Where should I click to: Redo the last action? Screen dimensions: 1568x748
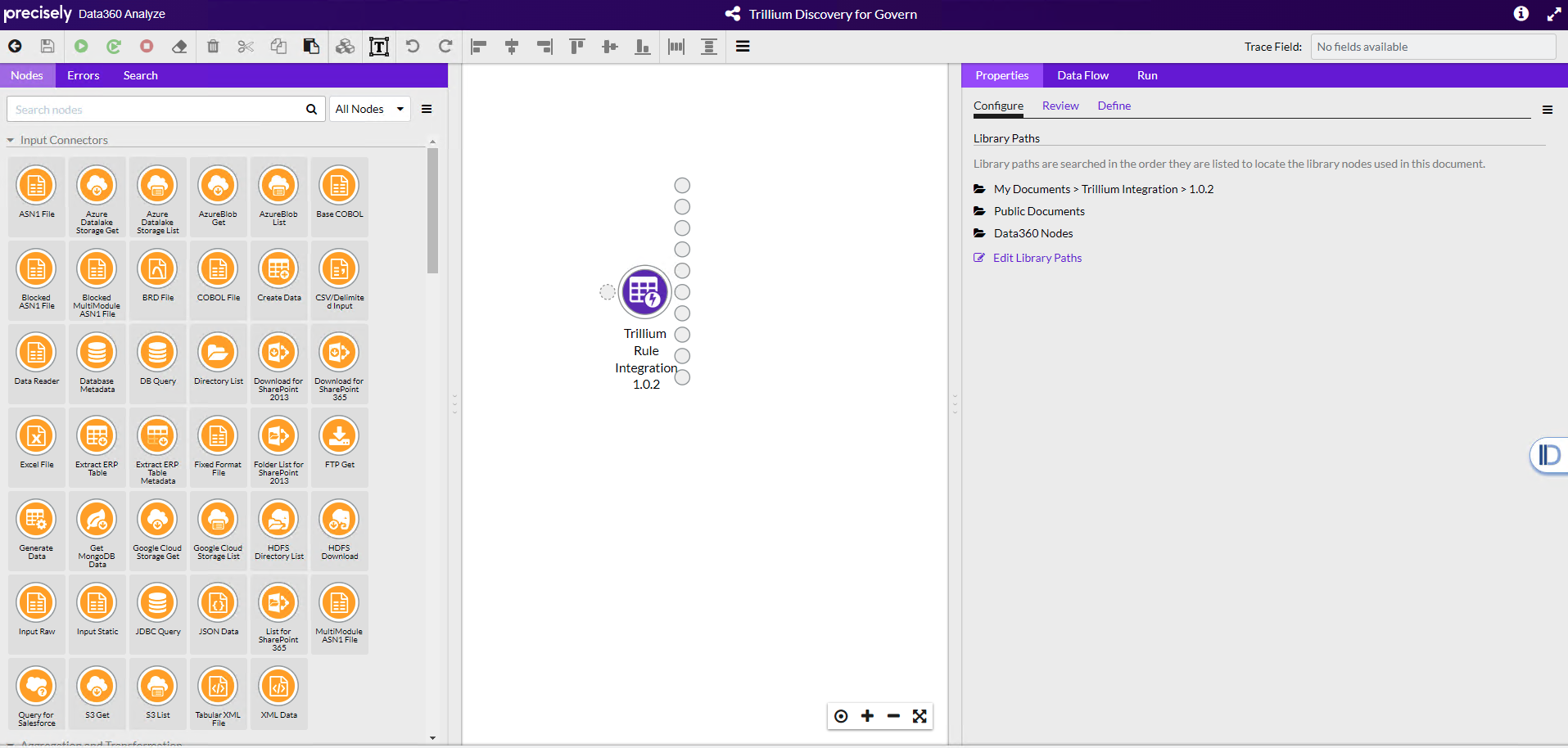(x=445, y=47)
